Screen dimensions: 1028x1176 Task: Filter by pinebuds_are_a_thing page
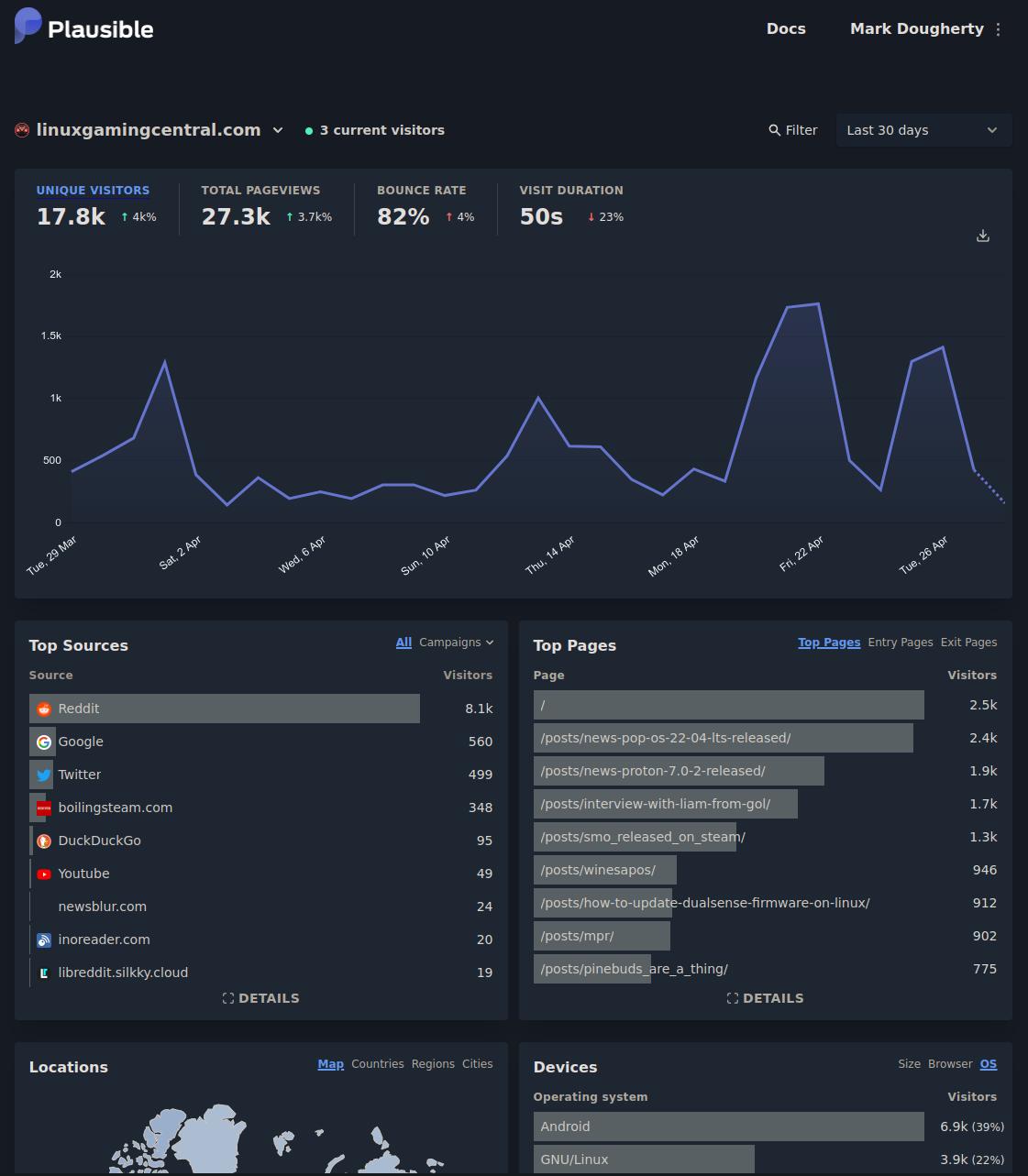(766, 969)
